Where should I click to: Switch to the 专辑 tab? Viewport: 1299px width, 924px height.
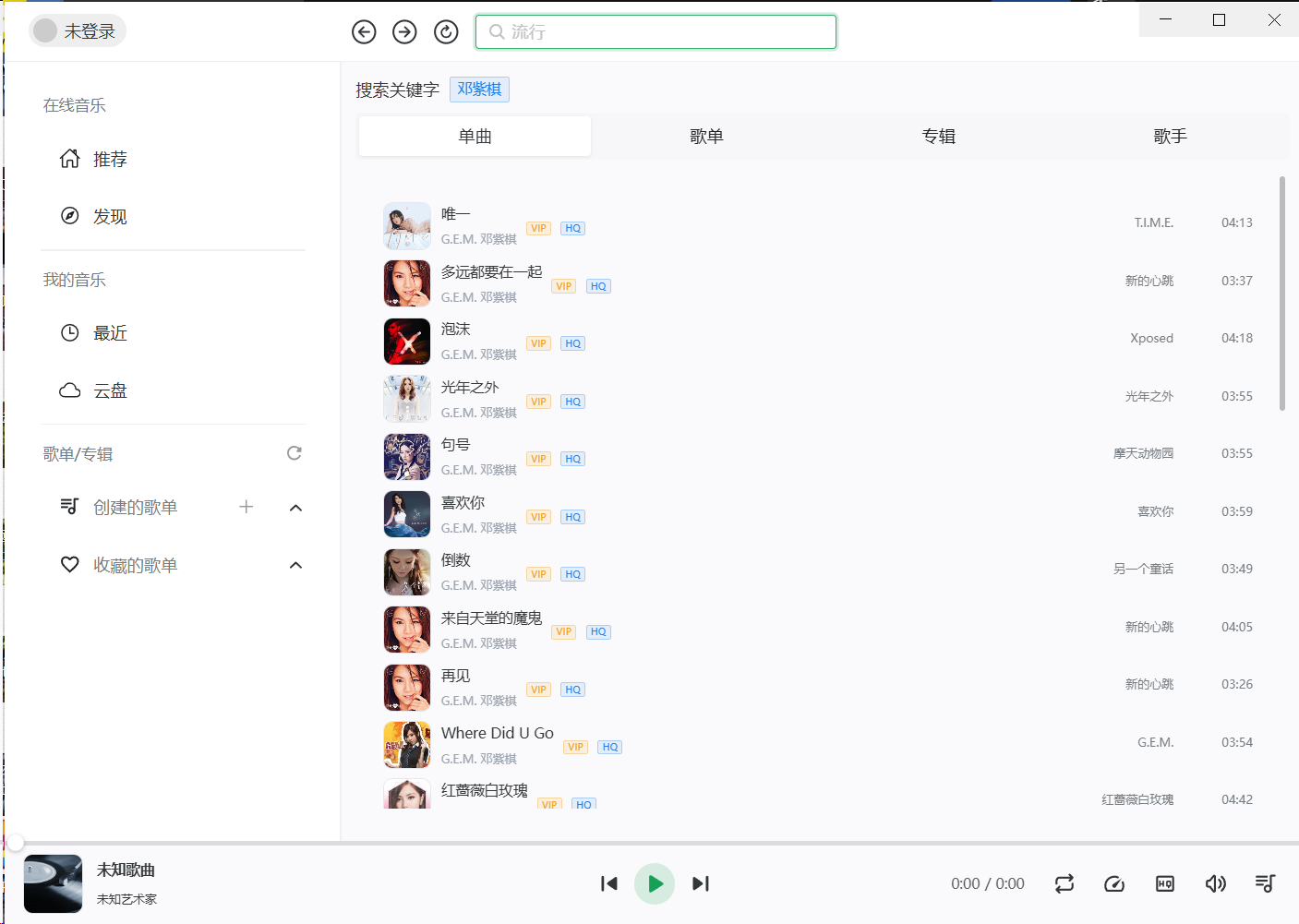[x=939, y=136]
